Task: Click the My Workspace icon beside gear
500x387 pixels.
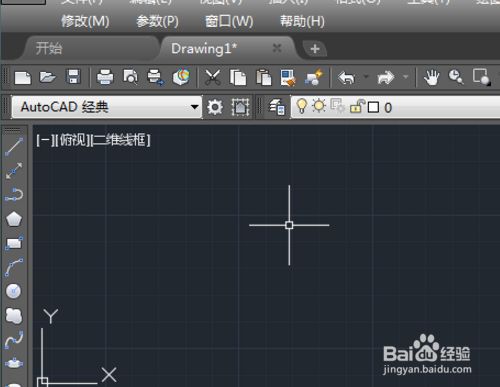Action: tap(240, 107)
